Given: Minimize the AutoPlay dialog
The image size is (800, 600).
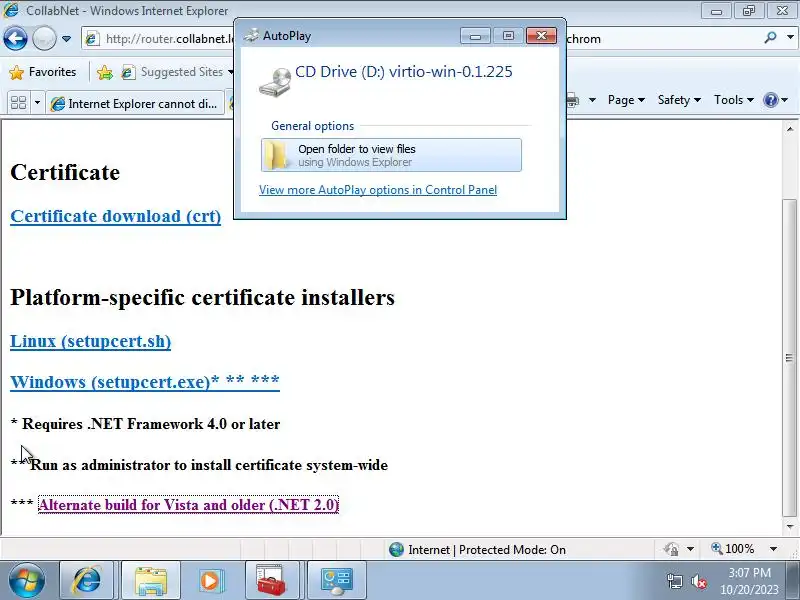Looking at the screenshot, I should pos(475,36).
